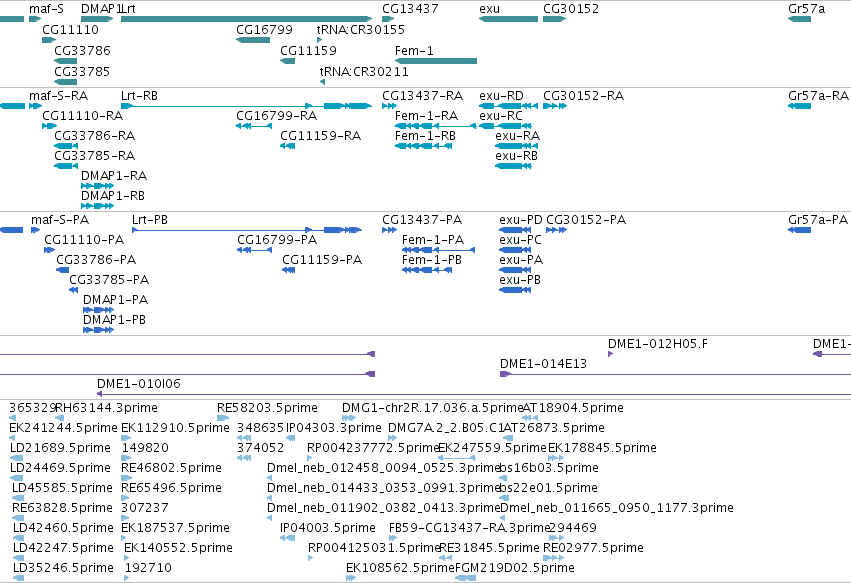The width and height of the screenshot is (851, 583).
Task: Select the DME1-014E13 clone line
Action: [675, 374]
